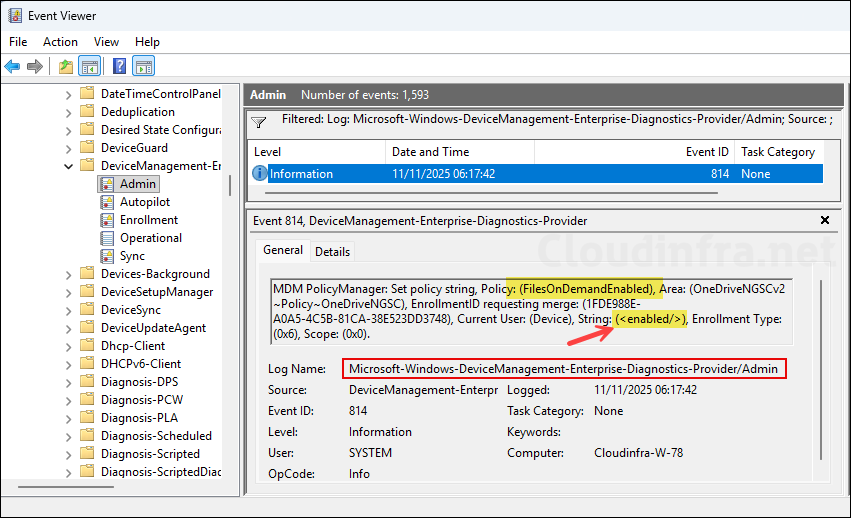Click the event details vertical scrollbar
851x518 pixels.
(x=822, y=369)
